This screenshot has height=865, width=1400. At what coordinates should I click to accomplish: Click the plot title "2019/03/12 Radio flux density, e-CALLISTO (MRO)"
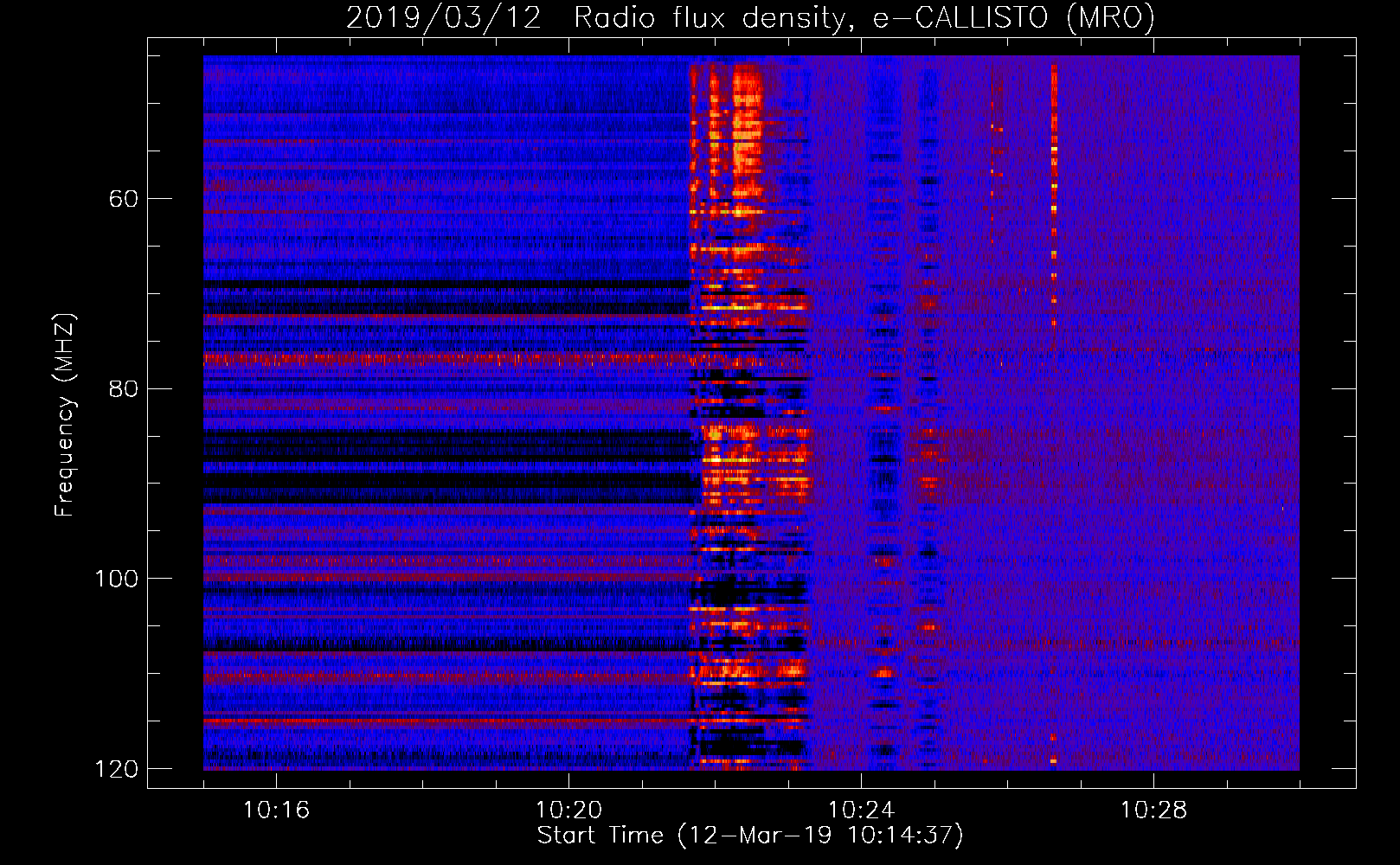(750, 17)
